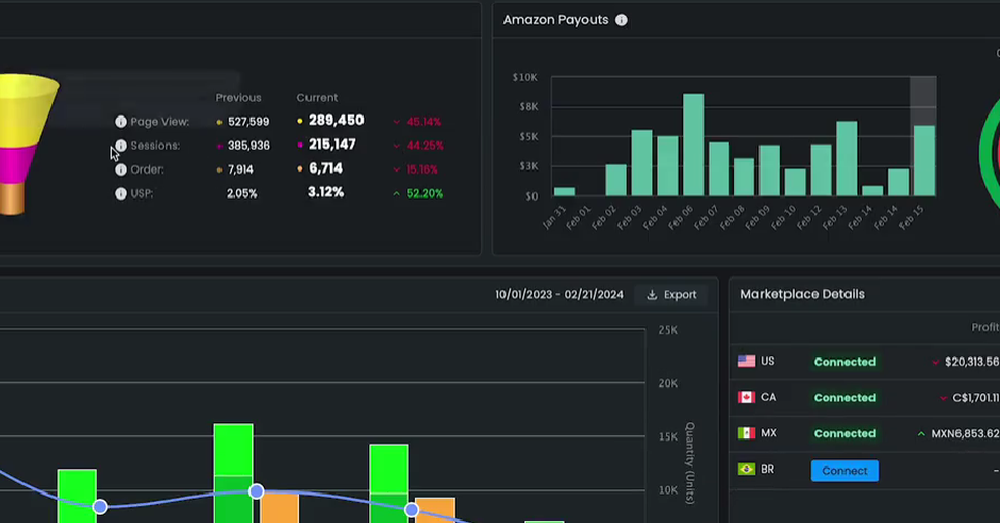The width and height of the screenshot is (1000, 523).
Task: Click the Jan 31 payout bar
Action: tap(564, 191)
